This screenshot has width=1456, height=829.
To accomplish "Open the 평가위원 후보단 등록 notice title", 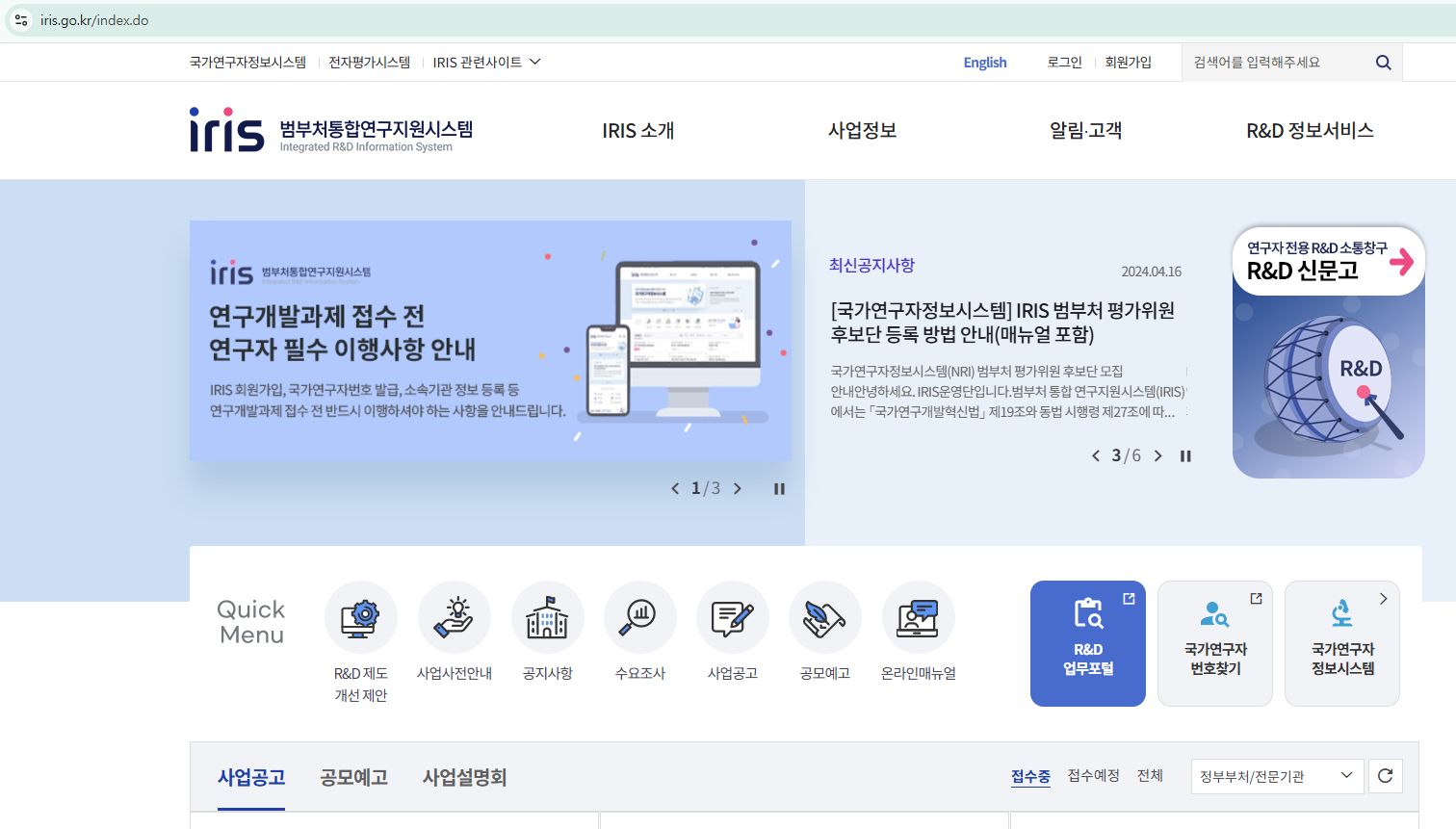I will tap(1002, 323).
